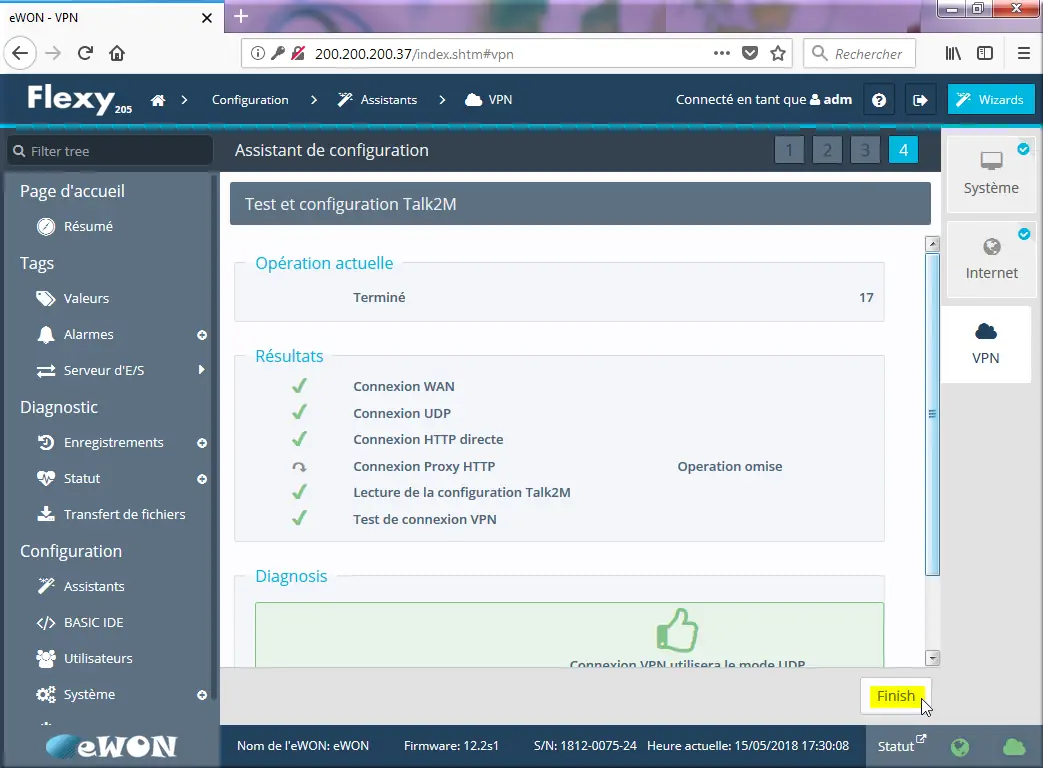Viewport: 1043px width, 768px height.
Task: Open BASIC IDE in the sidebar
Action: pos(94,622)
